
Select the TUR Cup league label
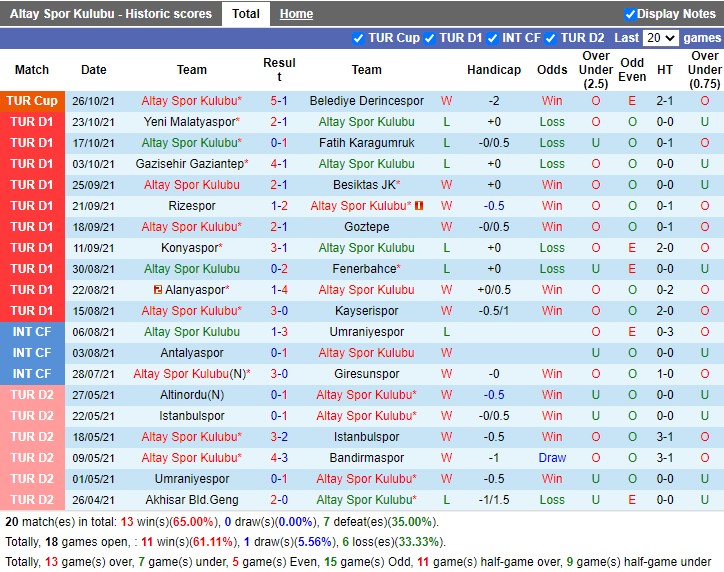(x=32, y=101)
